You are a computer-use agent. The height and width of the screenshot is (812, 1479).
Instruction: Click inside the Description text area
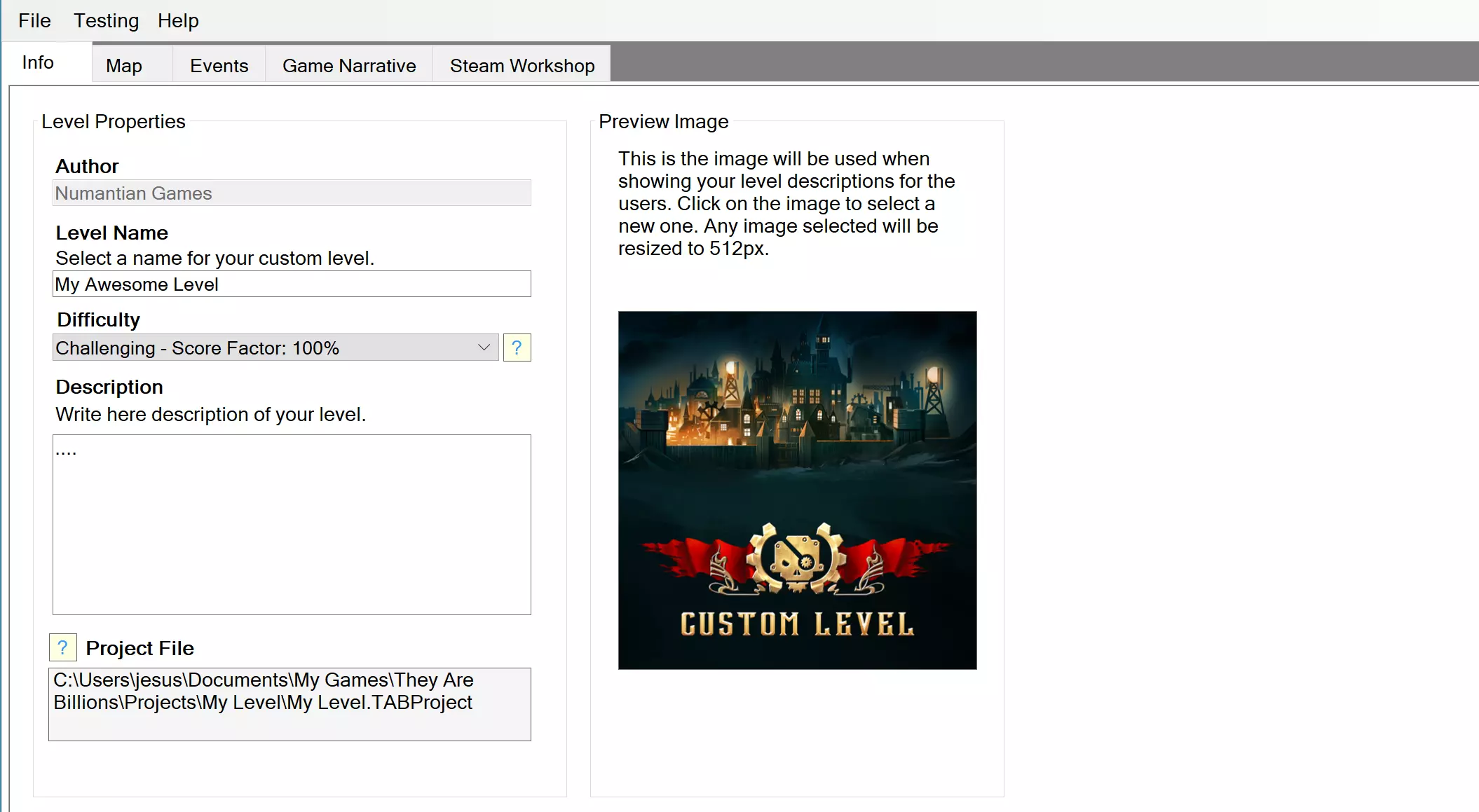(x=292, y=525)
